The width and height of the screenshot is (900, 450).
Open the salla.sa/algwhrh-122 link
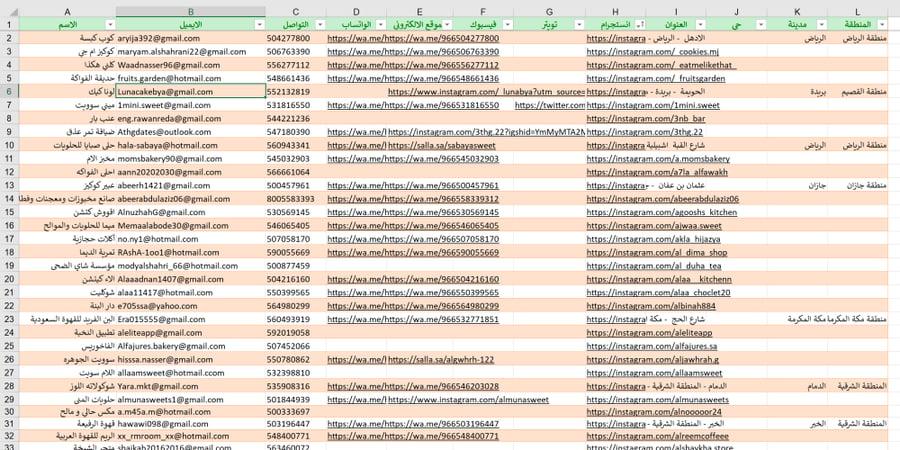pyautogui.click(x=441, y=359)
